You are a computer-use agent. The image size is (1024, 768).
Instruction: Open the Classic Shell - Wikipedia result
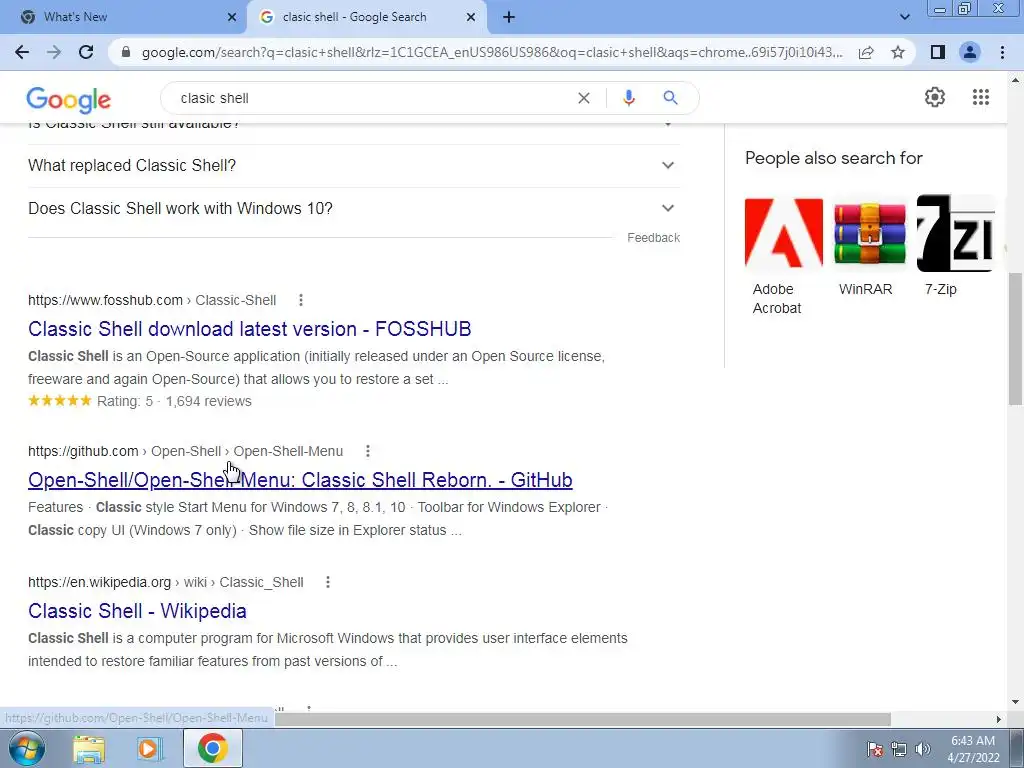pos(137,611)
